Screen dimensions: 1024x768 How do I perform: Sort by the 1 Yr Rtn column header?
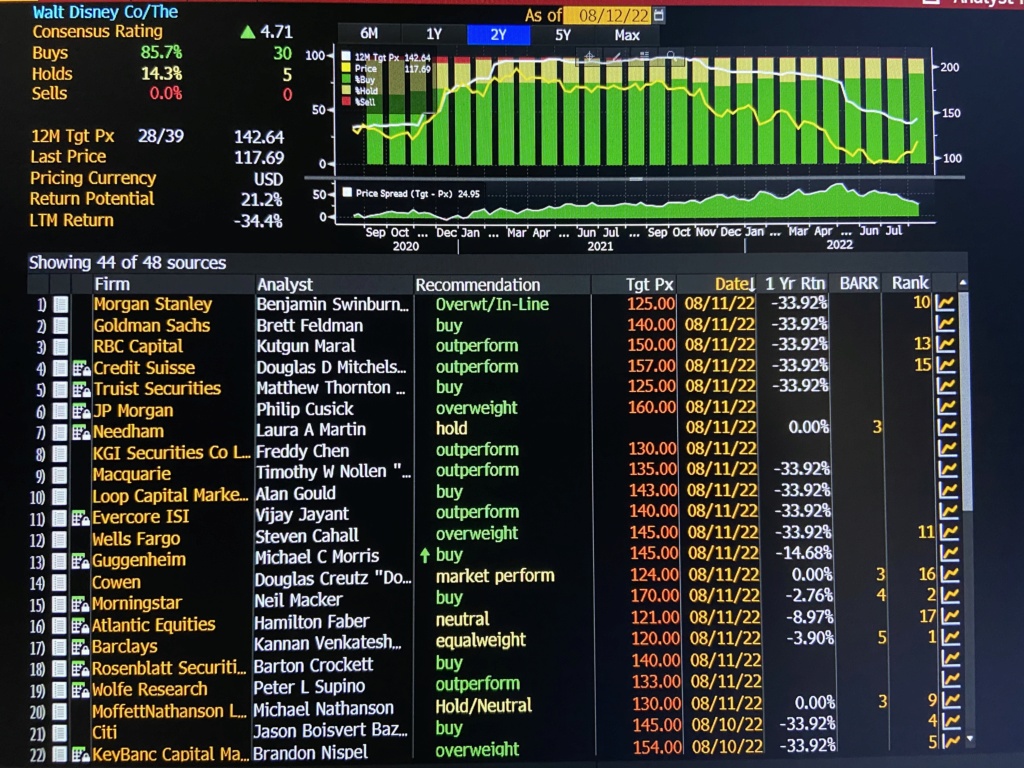coord(795,283)
